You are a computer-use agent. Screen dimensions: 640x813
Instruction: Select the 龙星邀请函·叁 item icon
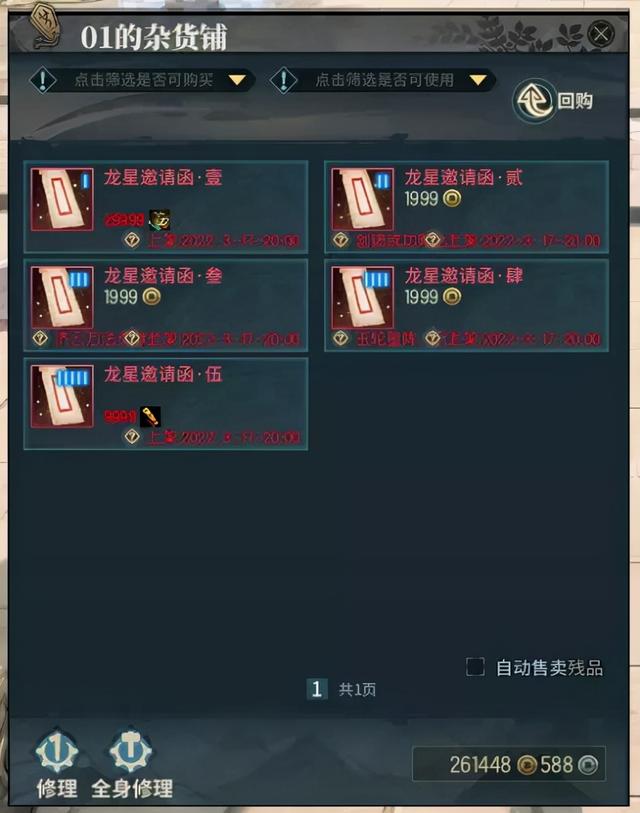(62, 298)
